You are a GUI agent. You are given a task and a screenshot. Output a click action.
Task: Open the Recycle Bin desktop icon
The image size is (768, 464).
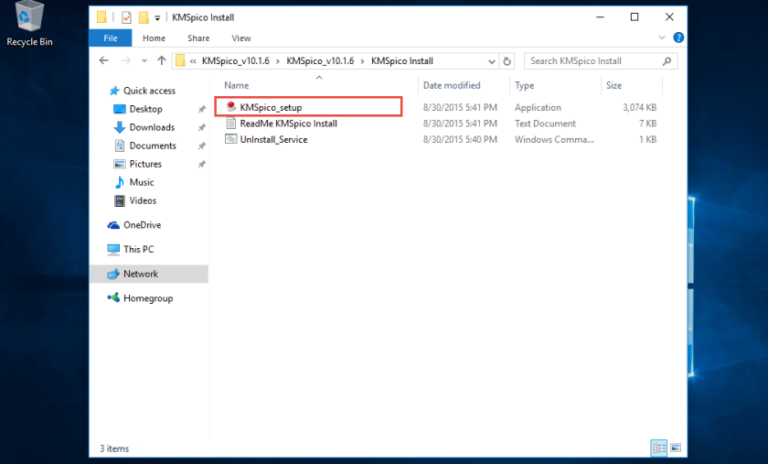29,24
